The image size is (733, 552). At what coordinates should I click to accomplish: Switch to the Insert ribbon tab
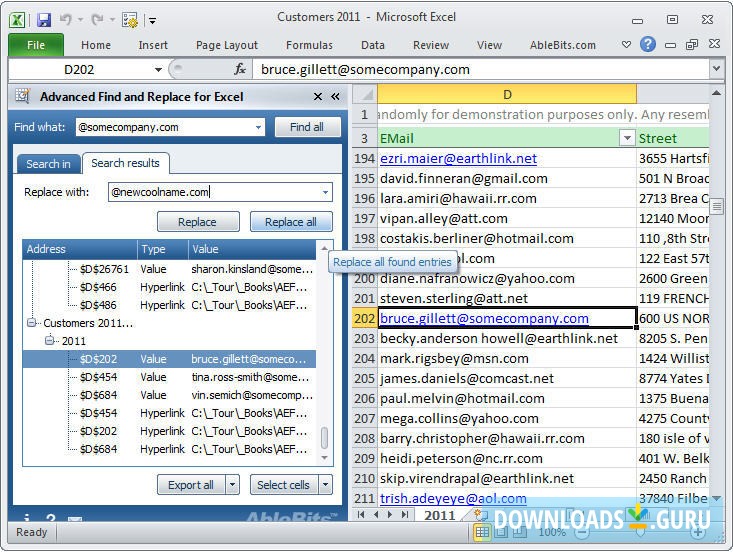(153, 45)
